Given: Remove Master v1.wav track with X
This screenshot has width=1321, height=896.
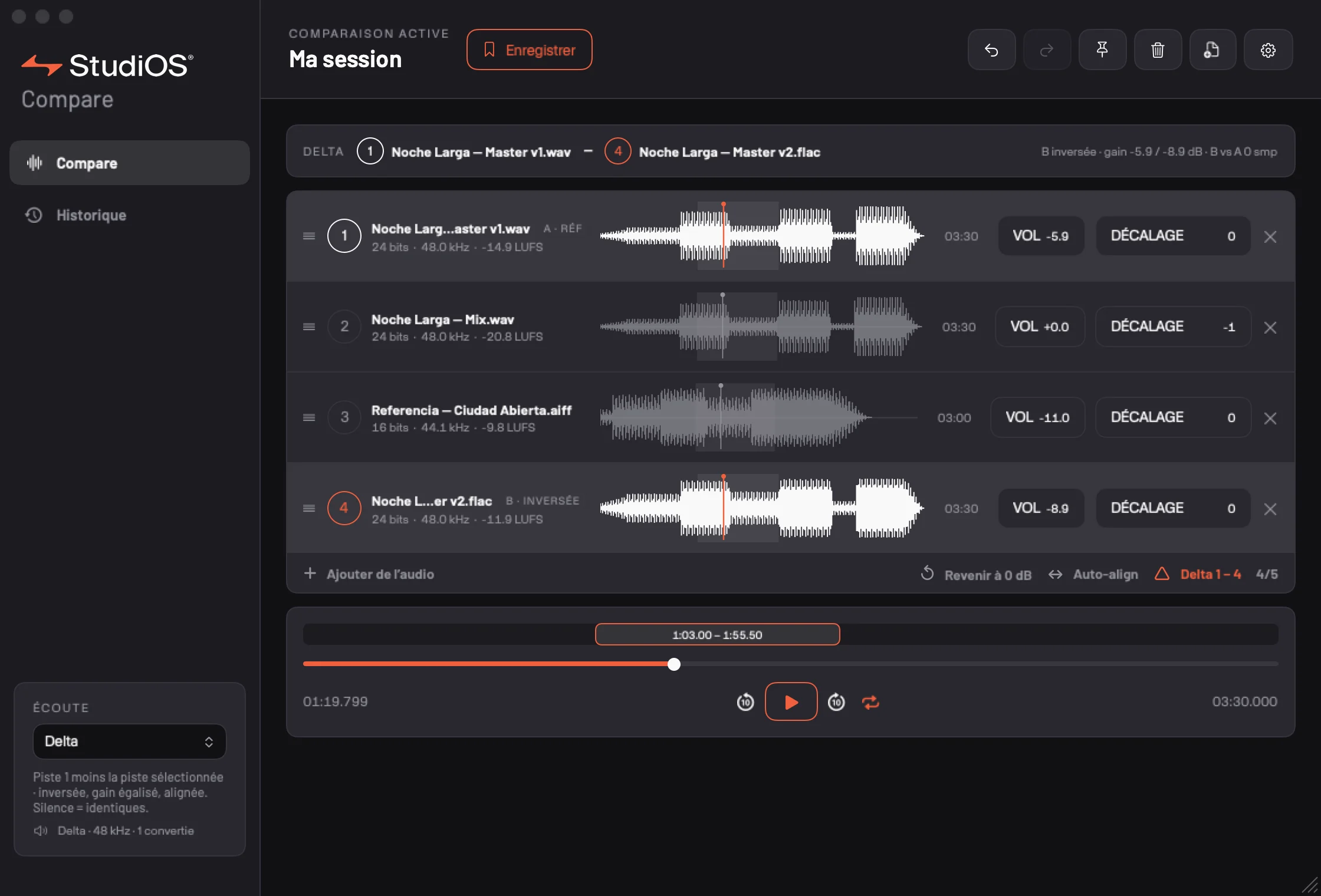Looking at the screenshot, I should pos(1270,237).
